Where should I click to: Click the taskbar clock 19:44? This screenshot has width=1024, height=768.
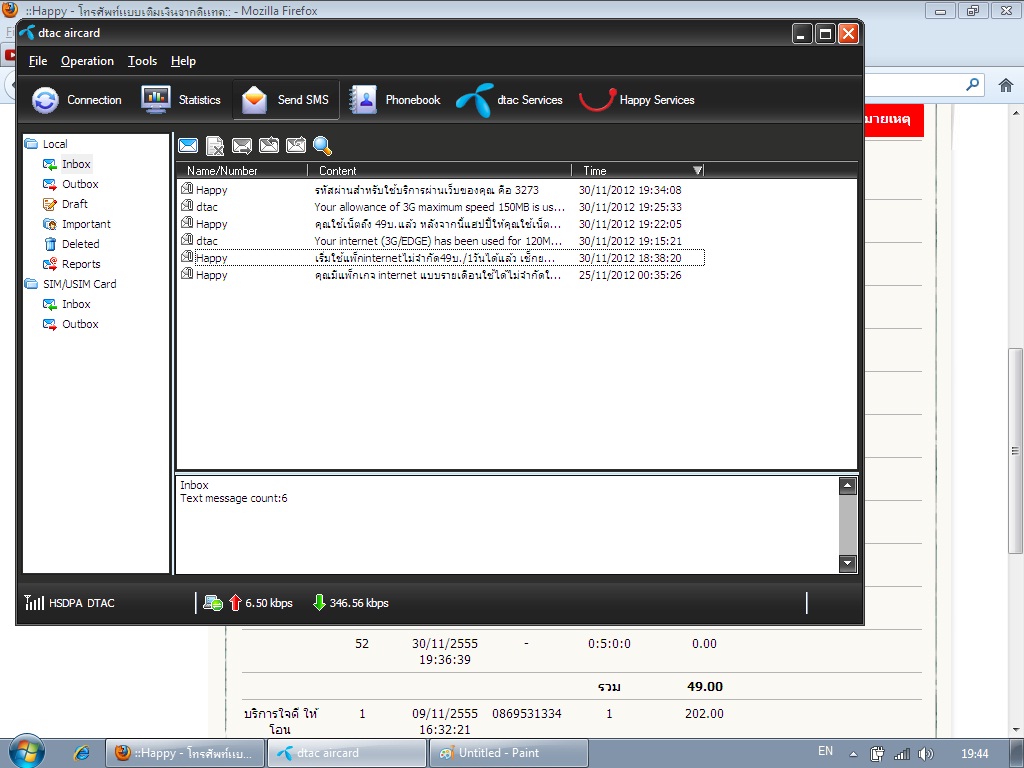974,754
